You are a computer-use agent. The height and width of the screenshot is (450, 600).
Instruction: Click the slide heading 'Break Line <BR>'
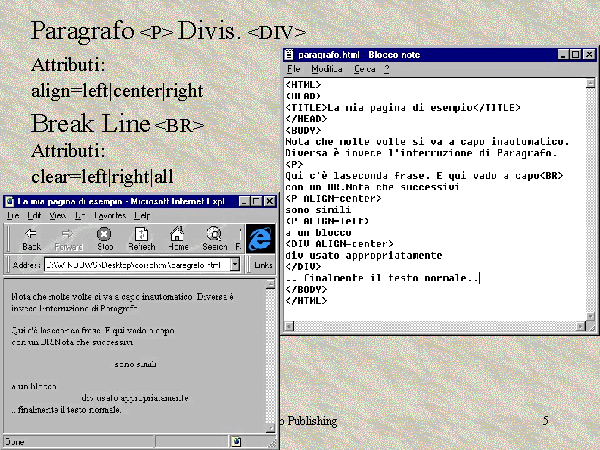click(x=117, y=124)
